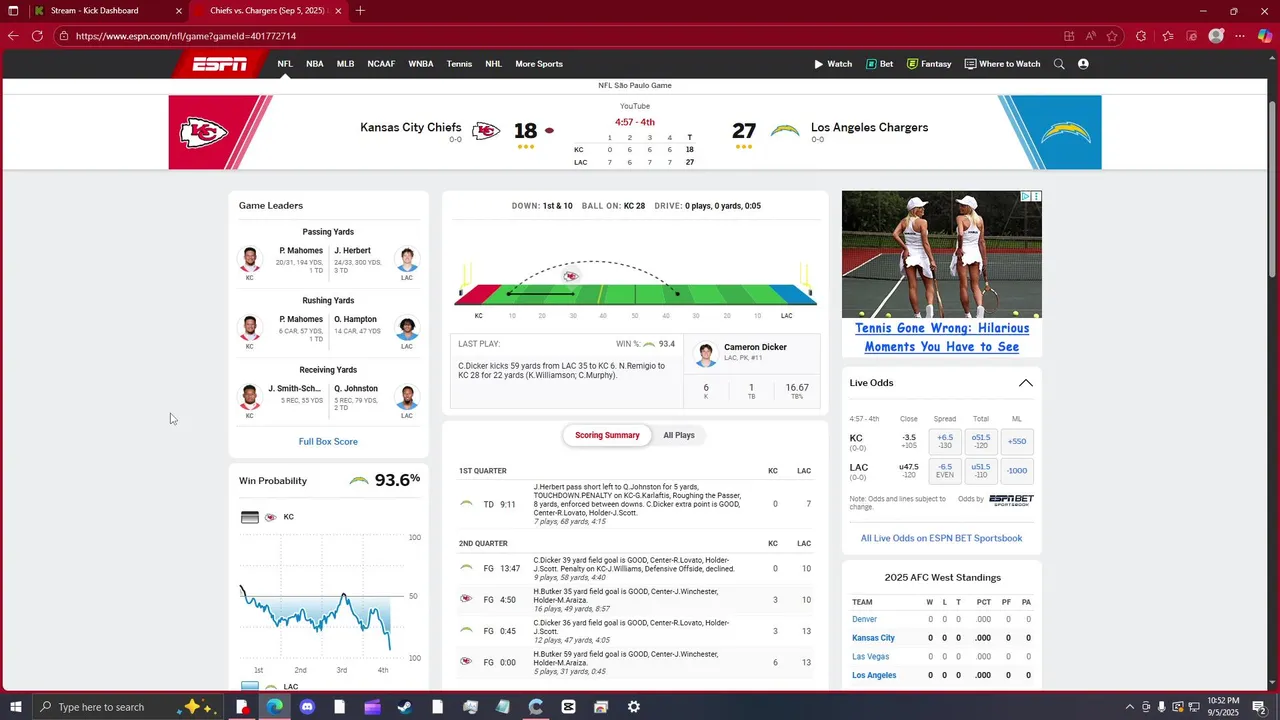Open new browser tab with plus icon
The height and width of the screenshot is (720, 1280).
pos(360,11)
